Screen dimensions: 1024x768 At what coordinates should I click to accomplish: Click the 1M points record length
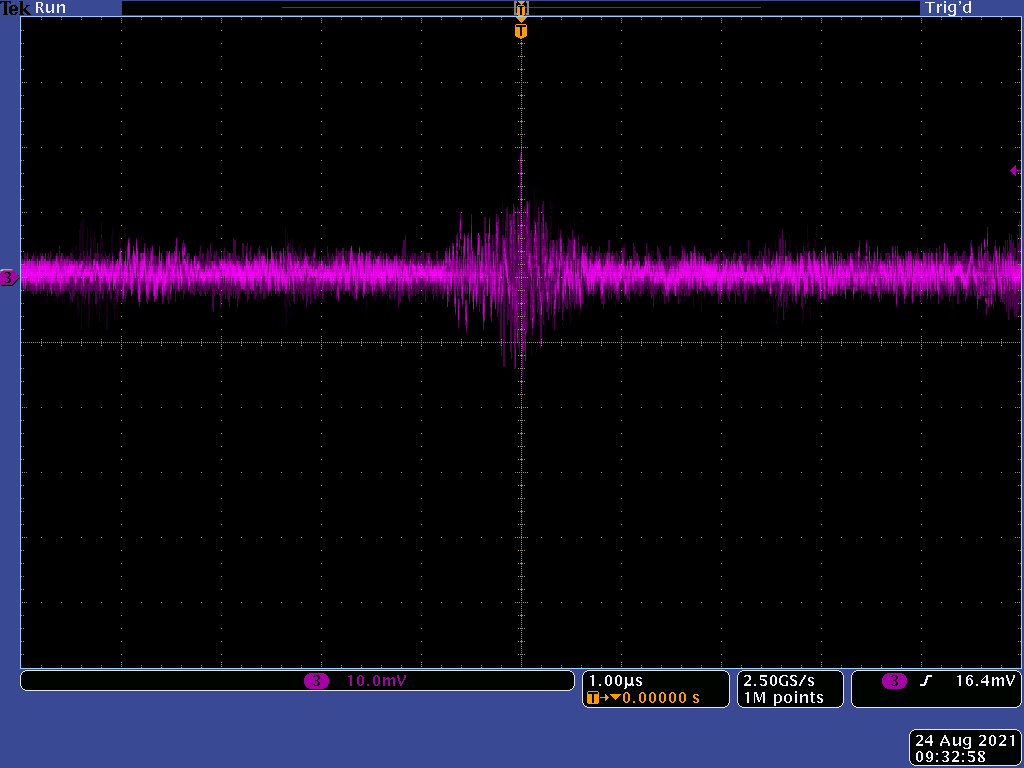tap(783, 697)
